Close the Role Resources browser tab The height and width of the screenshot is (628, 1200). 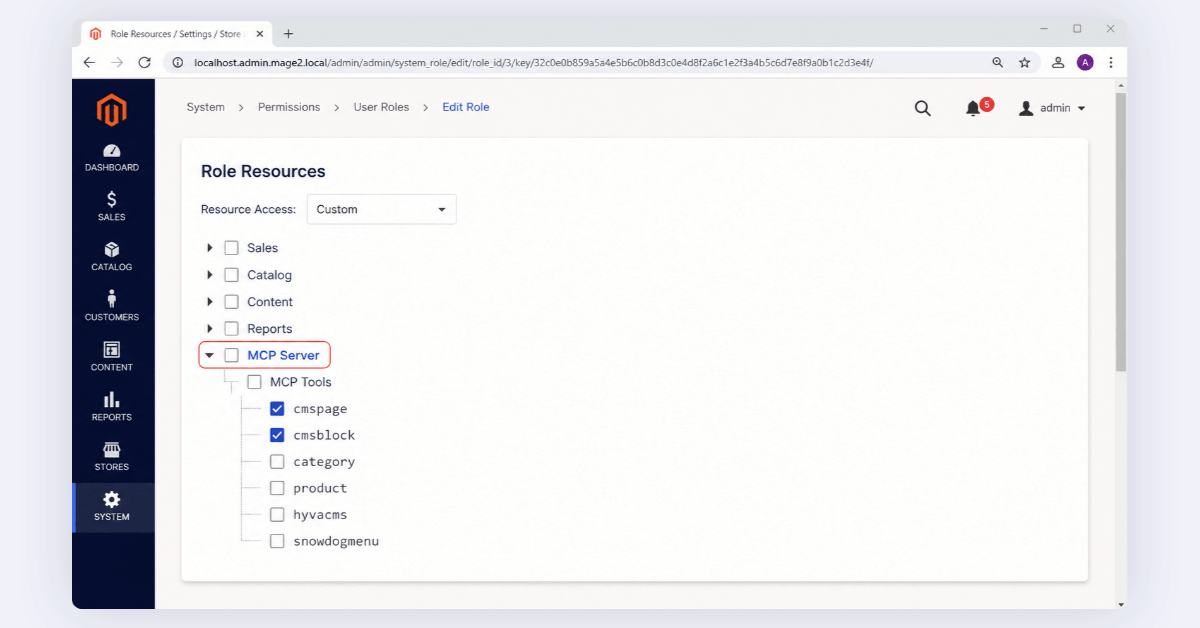[260, 33]
